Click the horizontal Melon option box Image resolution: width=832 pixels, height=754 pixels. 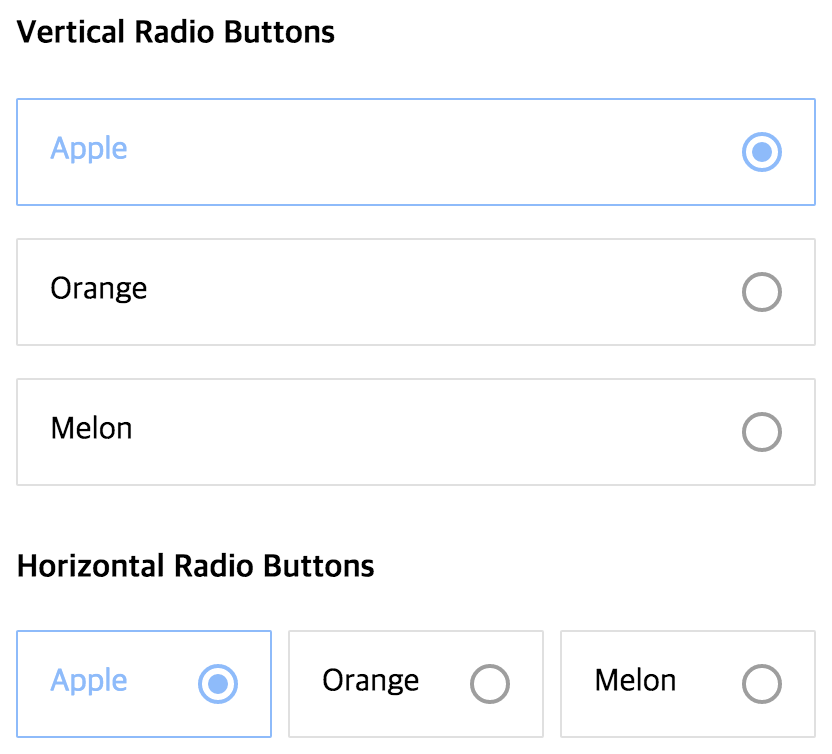686,683
